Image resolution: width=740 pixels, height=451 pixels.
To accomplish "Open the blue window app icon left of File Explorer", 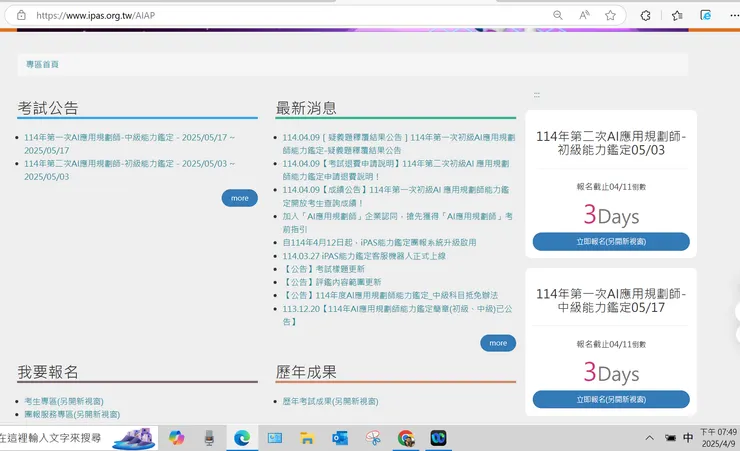I will coord(275,438).
